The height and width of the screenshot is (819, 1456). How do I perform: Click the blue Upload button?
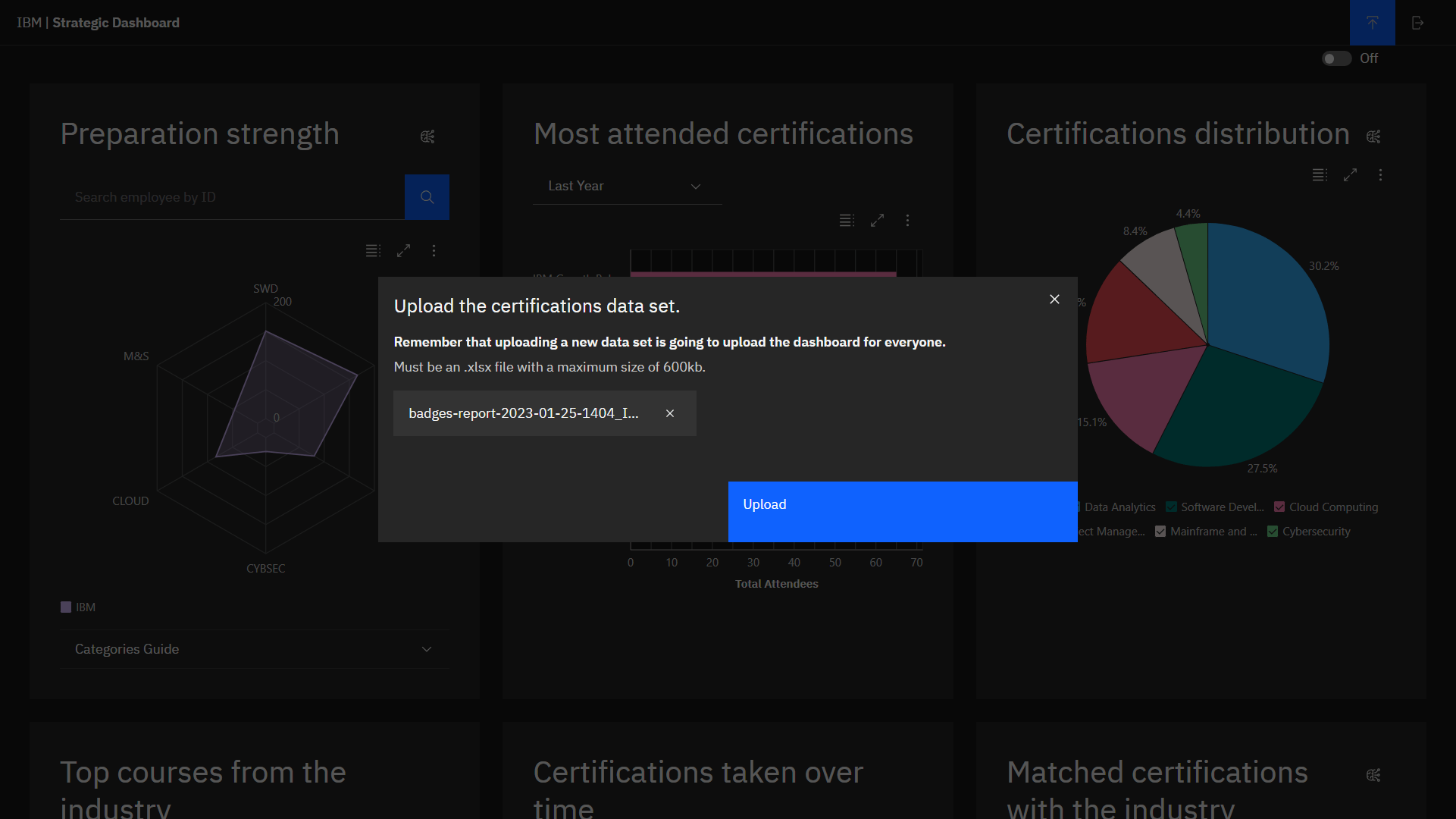(x=902, y=511)
